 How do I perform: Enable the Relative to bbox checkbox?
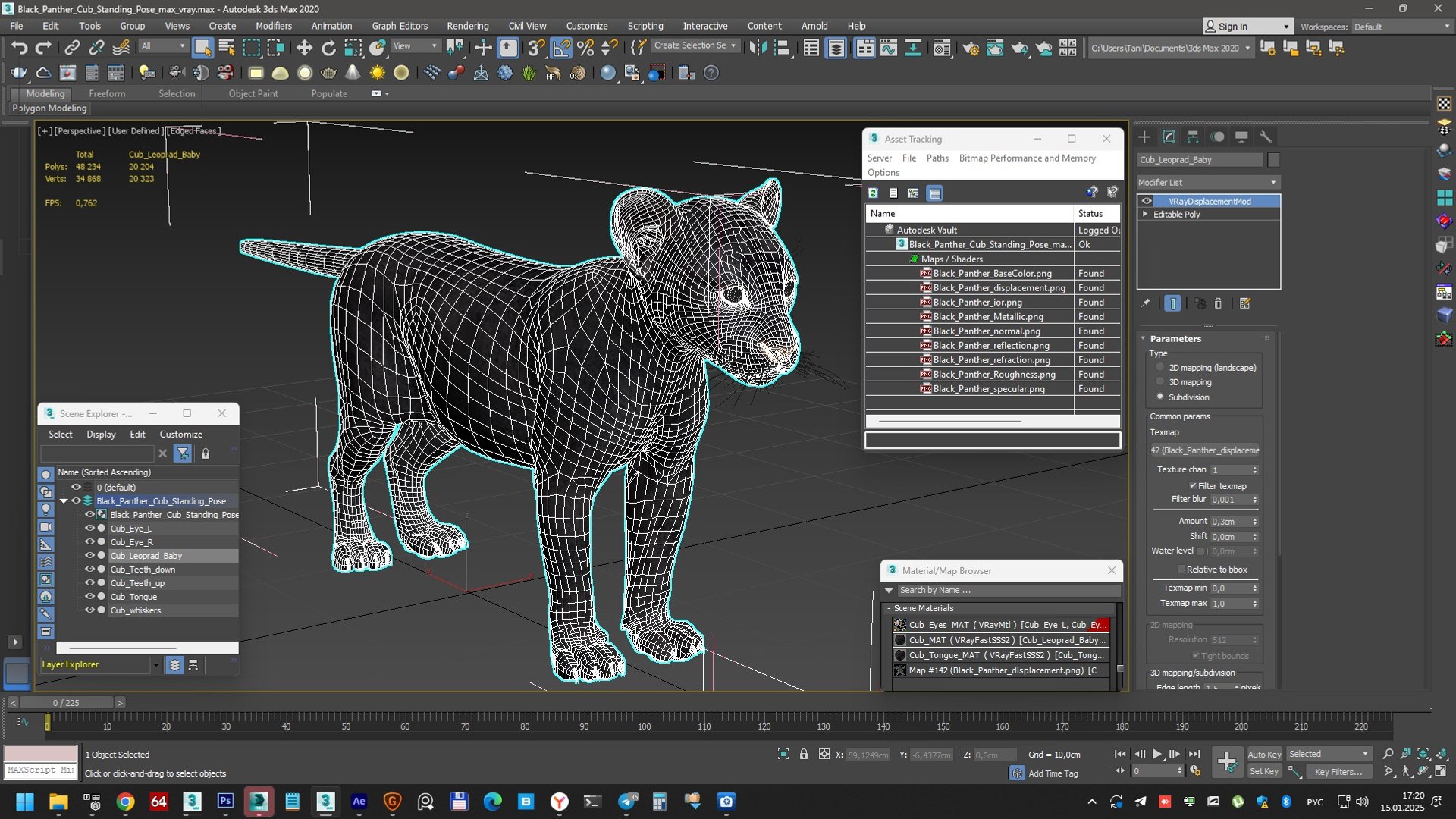click(1181, 570)
